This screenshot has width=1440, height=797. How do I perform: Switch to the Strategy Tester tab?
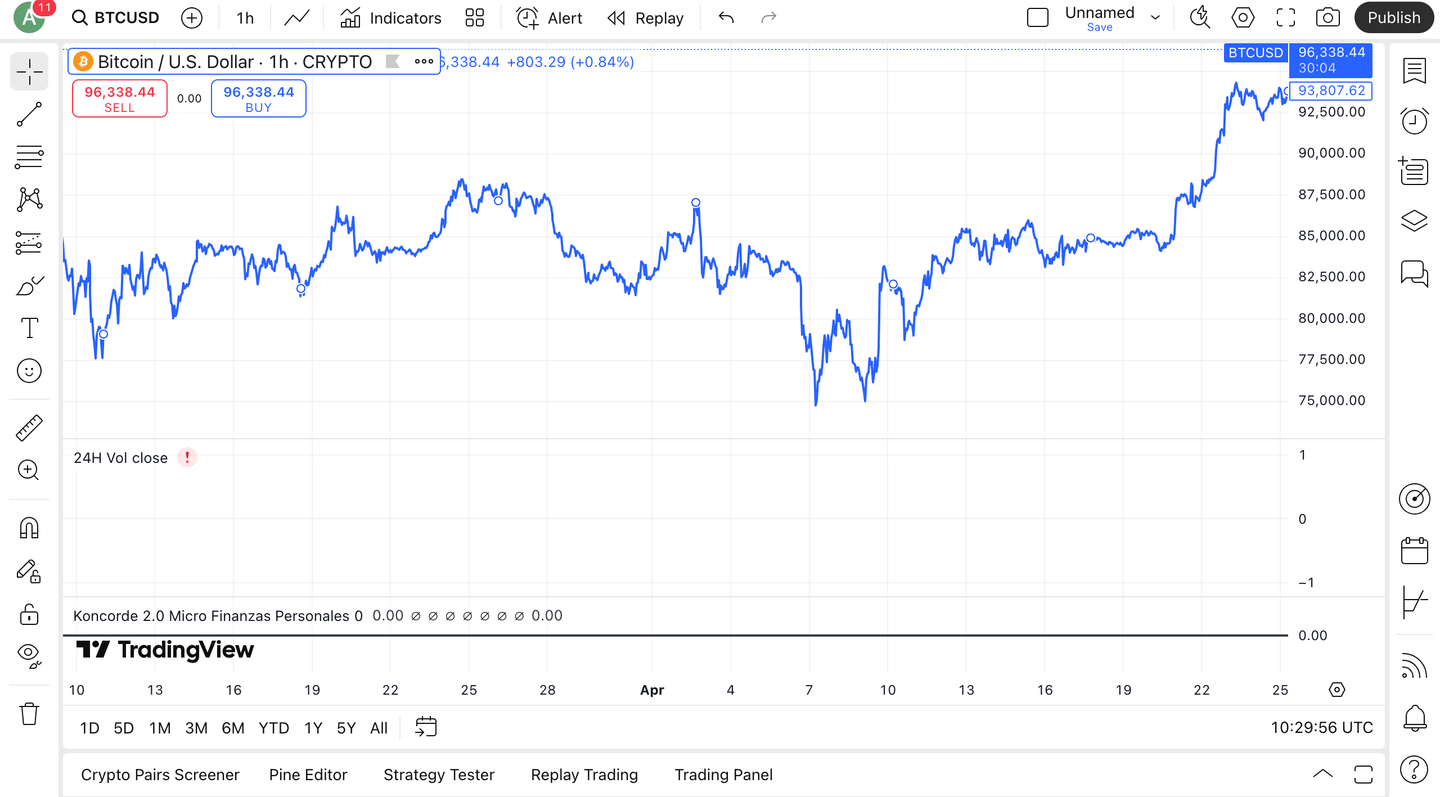click(x=439, y=775)
